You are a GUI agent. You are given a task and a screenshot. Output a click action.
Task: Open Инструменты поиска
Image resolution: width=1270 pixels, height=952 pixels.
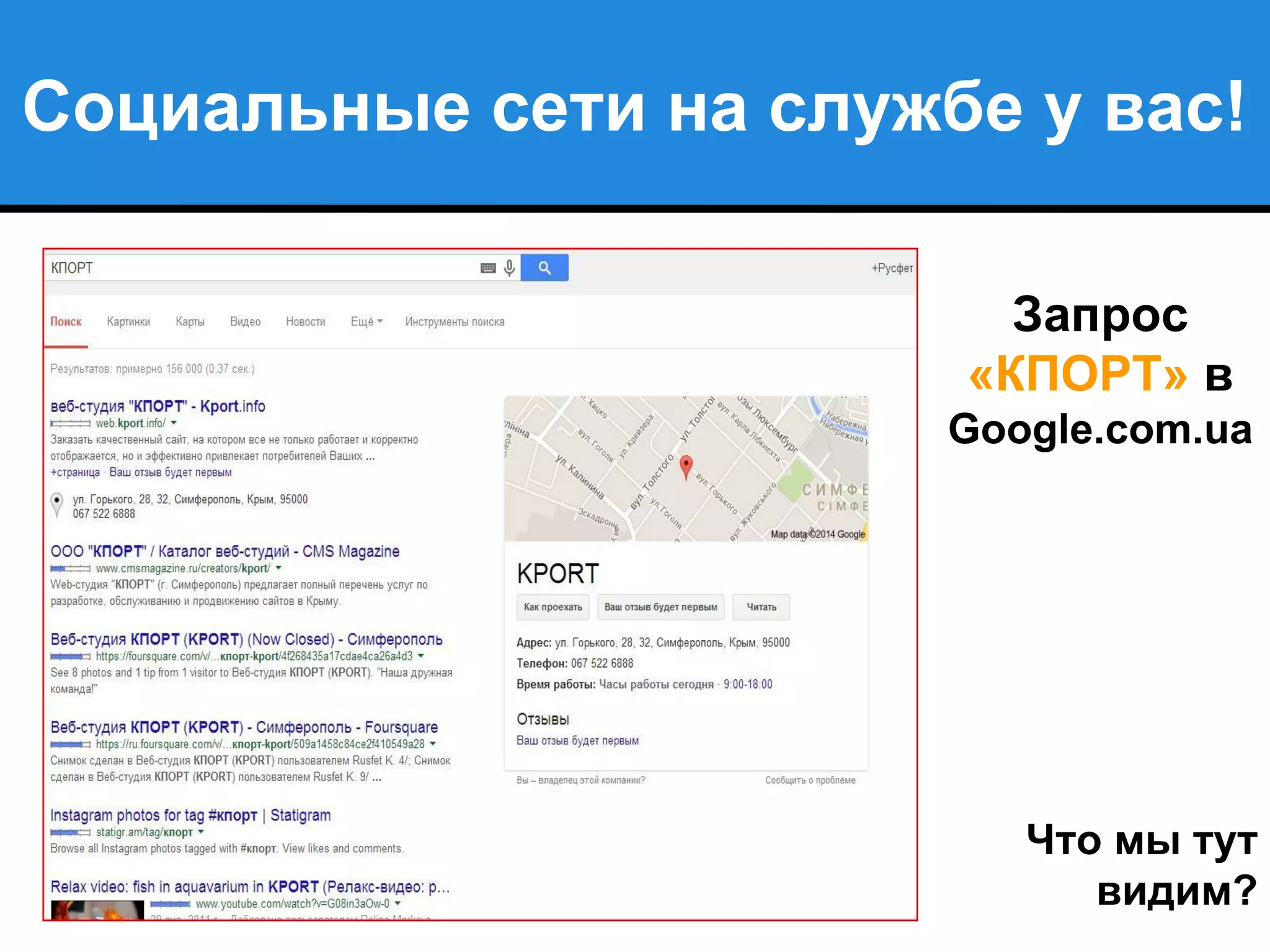pyautogui.click(x=455, y=322)
